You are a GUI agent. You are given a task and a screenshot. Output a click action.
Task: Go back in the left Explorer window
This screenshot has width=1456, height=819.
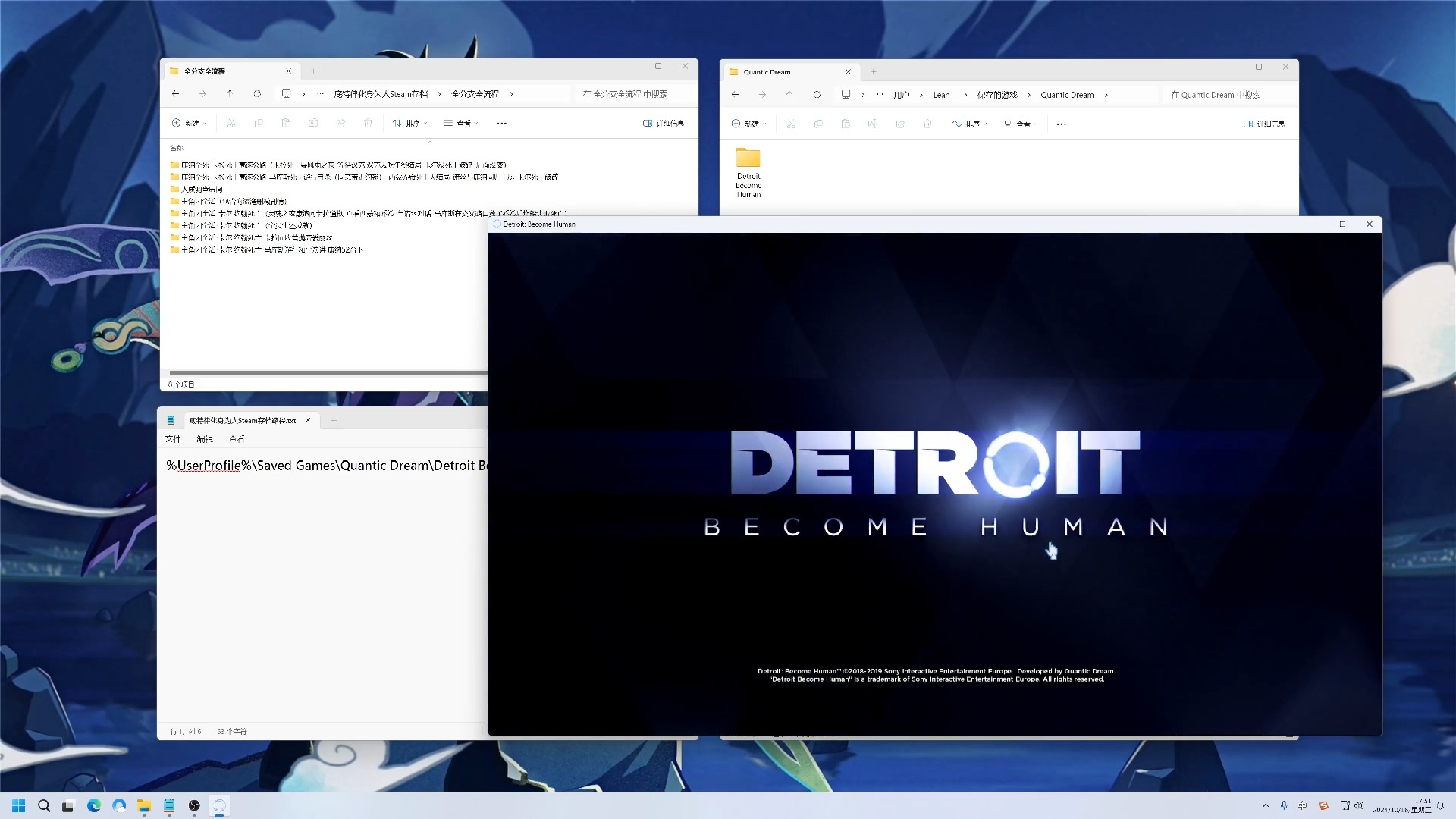point(176,94)
